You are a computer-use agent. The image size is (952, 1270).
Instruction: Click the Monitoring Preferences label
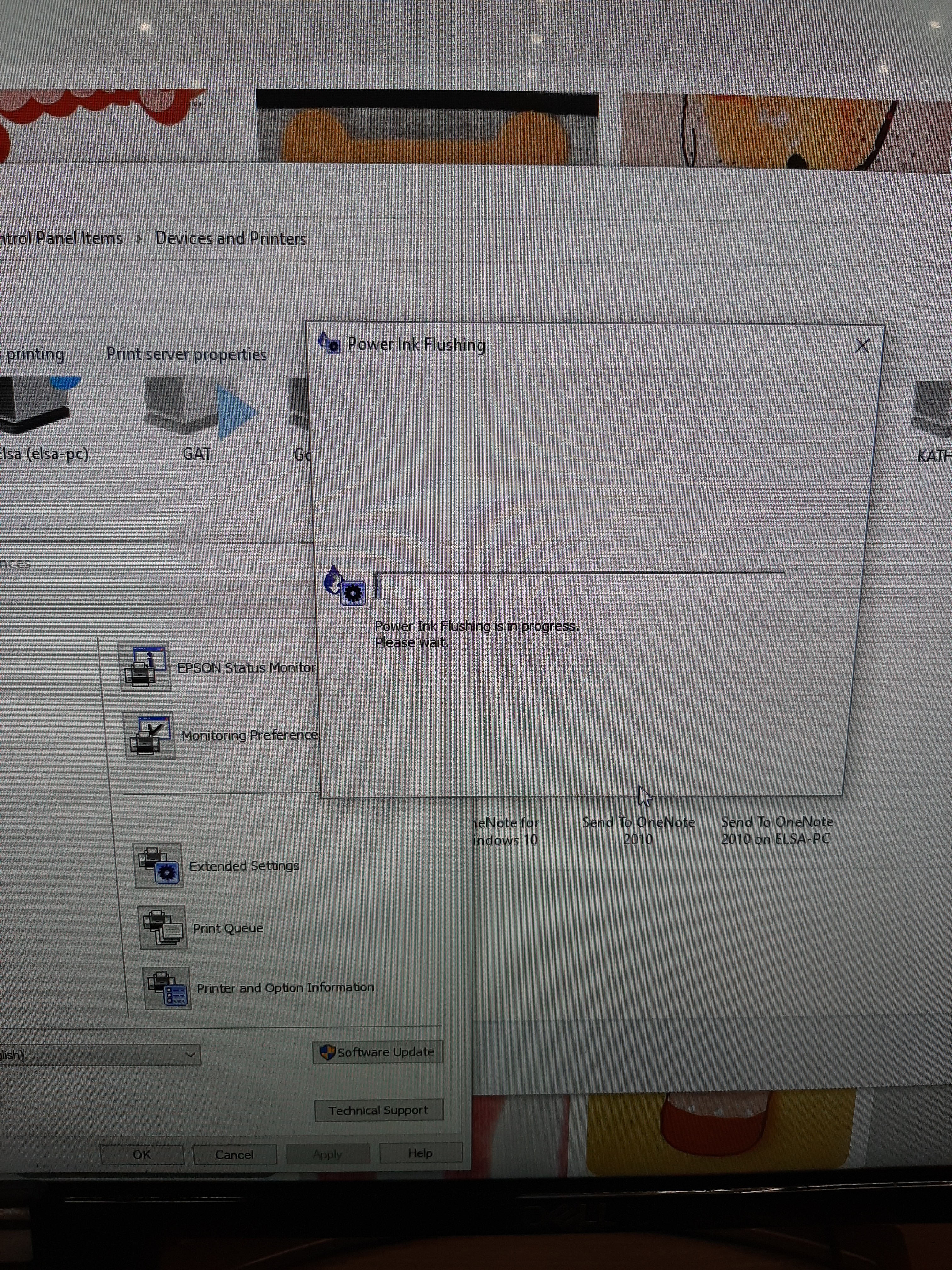(x=249, y=735)
